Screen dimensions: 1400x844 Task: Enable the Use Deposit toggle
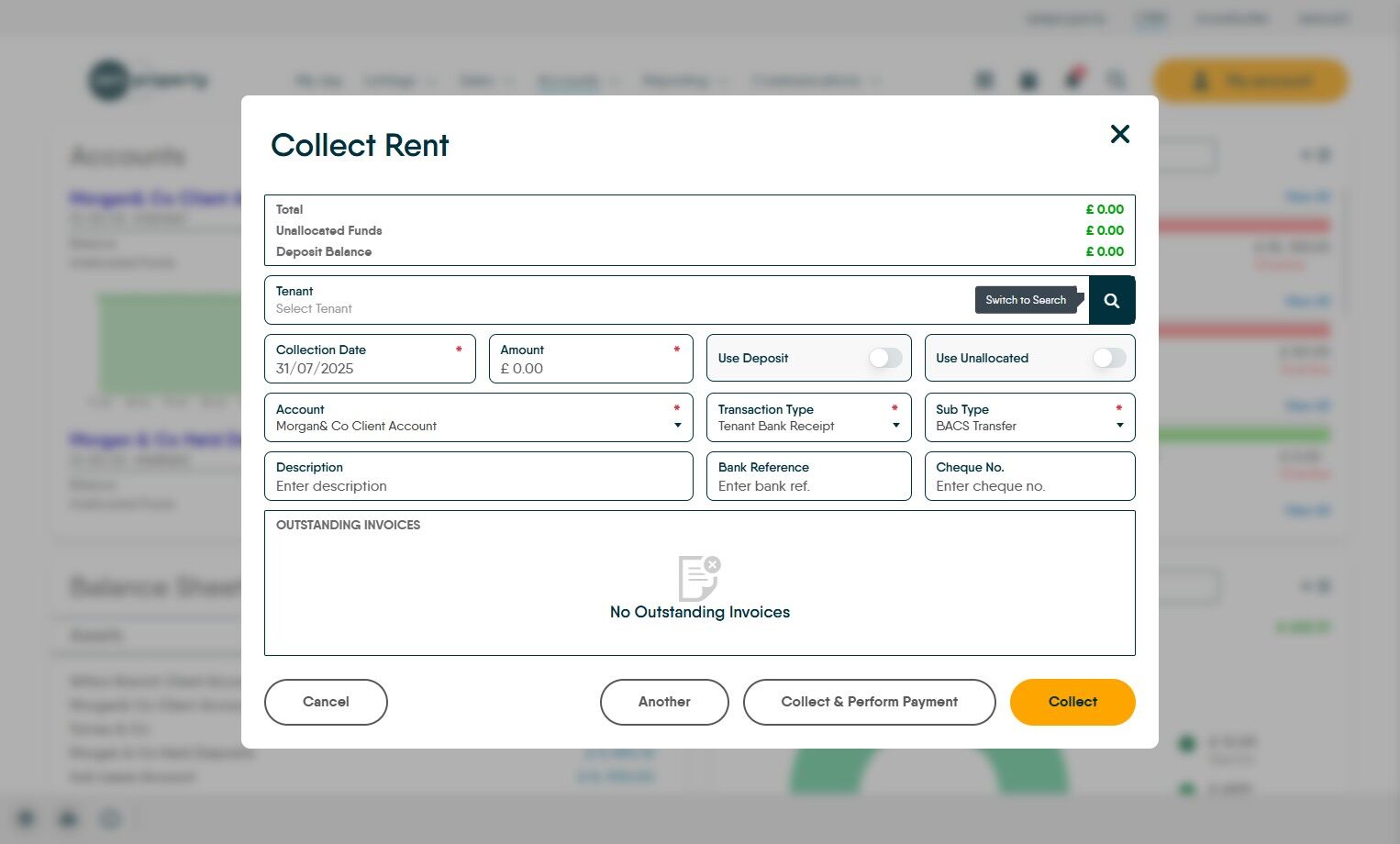[885, 358]
